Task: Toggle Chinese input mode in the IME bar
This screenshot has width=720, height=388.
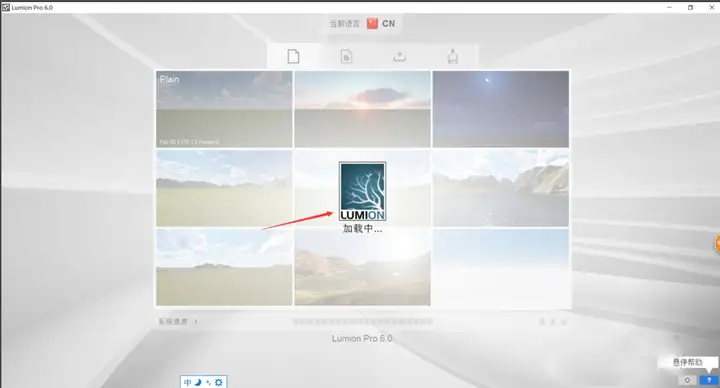Action: click(187, 382)
